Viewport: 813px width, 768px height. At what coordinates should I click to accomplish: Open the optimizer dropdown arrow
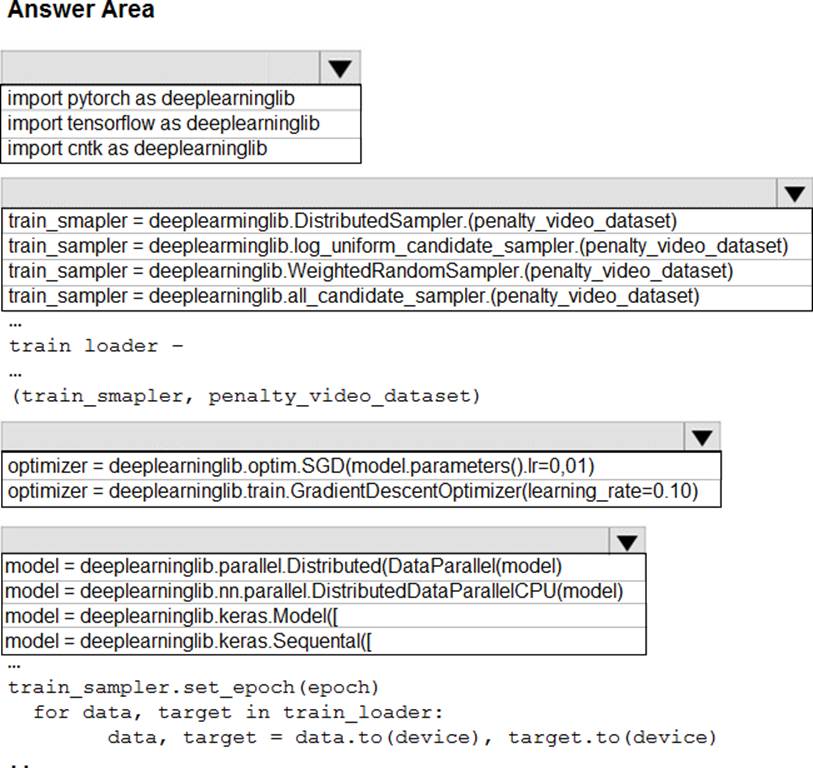click(x=701, y=437)
